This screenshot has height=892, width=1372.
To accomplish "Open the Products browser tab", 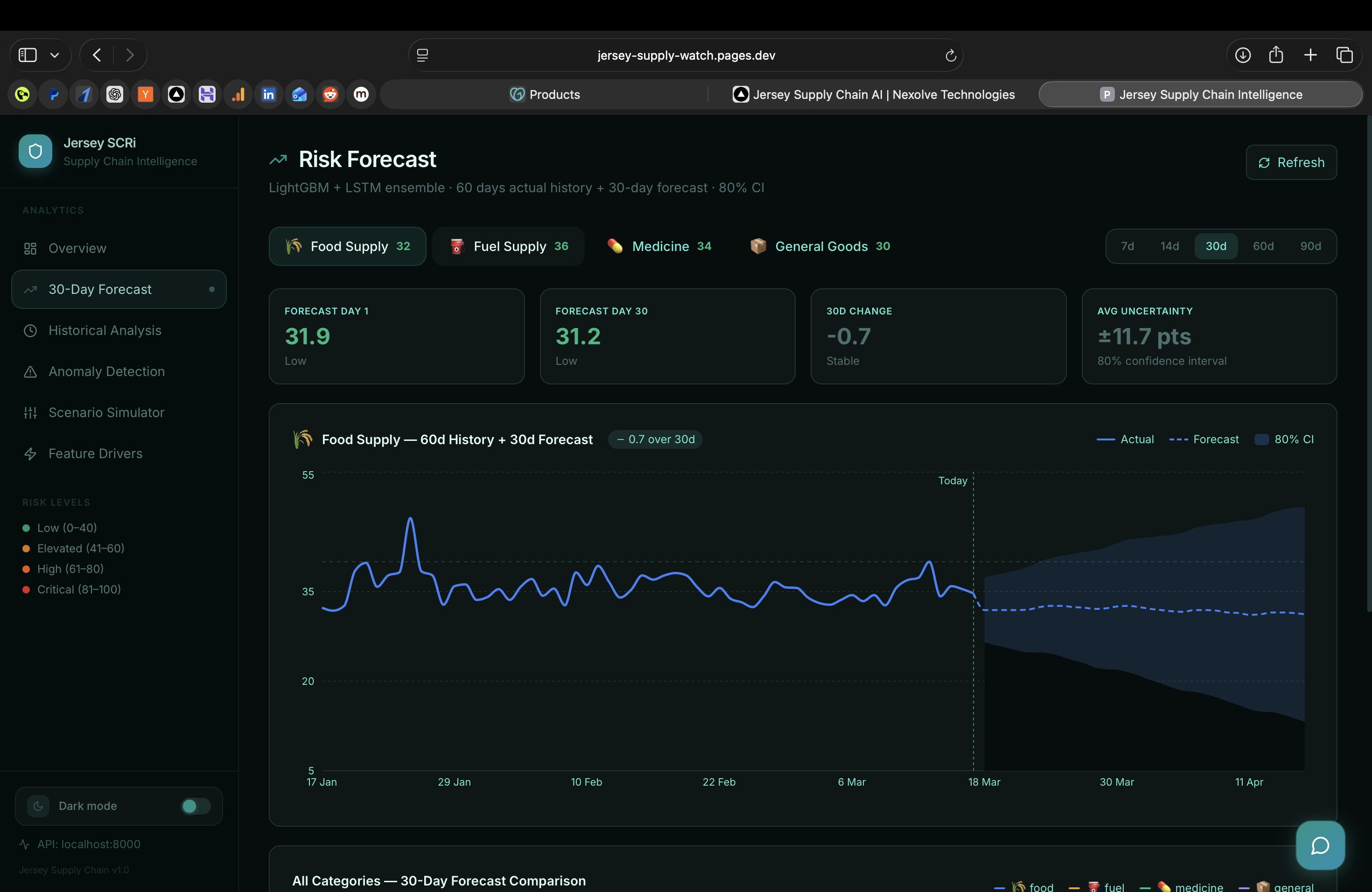I will click(544, 95).
